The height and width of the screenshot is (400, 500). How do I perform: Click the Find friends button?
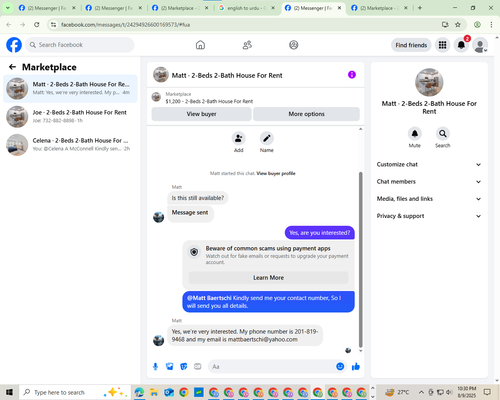click(x=411, y=45)
